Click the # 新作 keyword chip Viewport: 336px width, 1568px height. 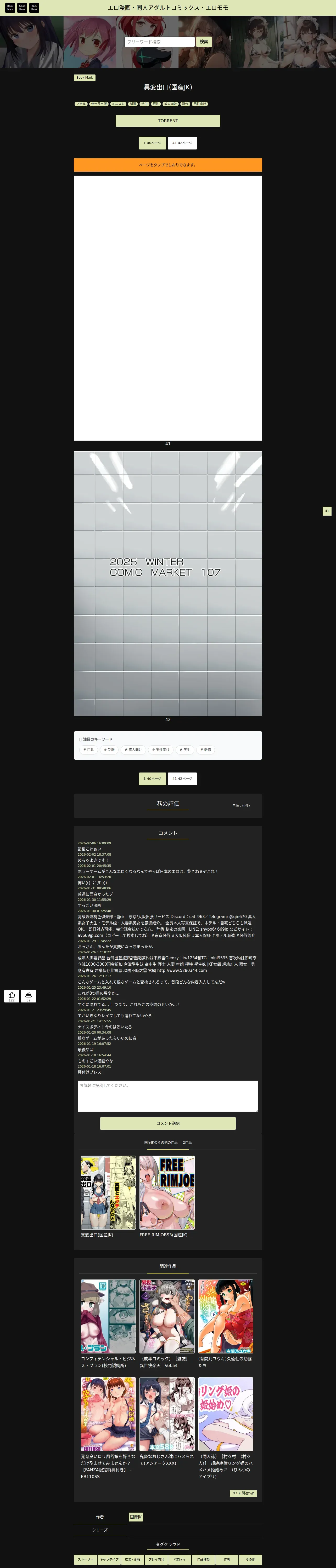[x=205, y=750]
